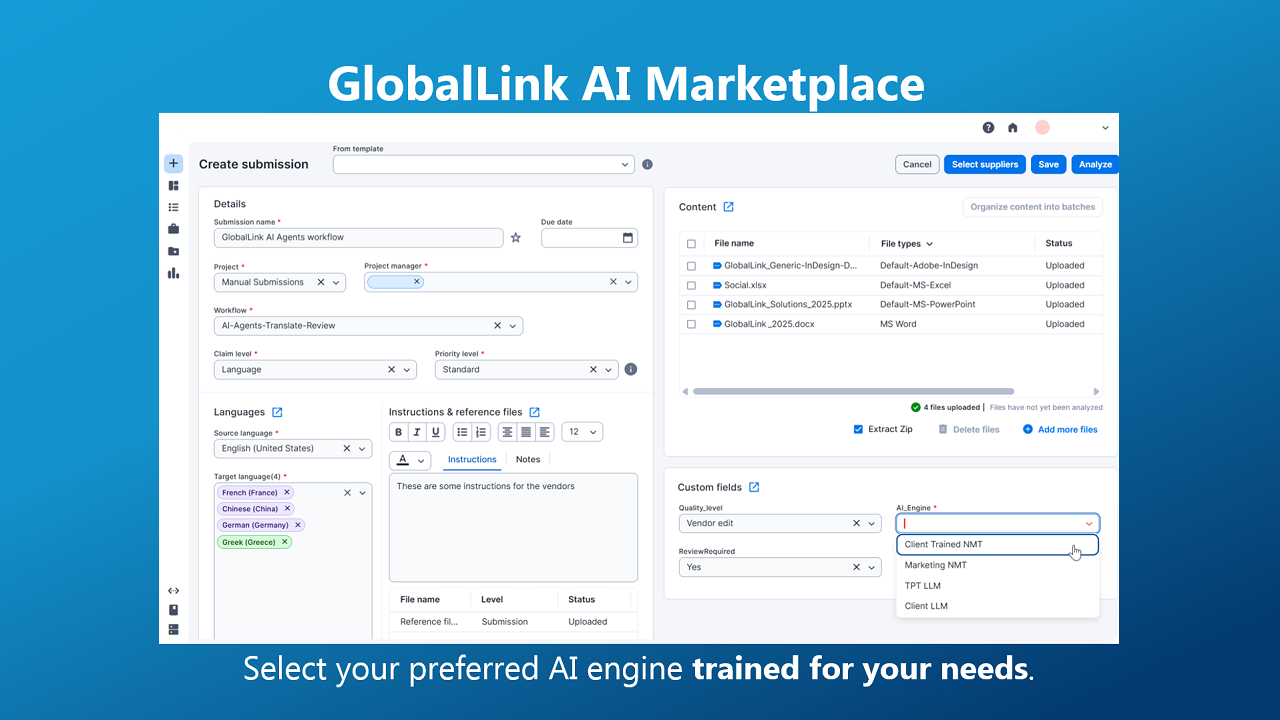This screenshot has width=1280, height=720.
Task: Sort by File types column arrow
Action: (x=930, y=244)
